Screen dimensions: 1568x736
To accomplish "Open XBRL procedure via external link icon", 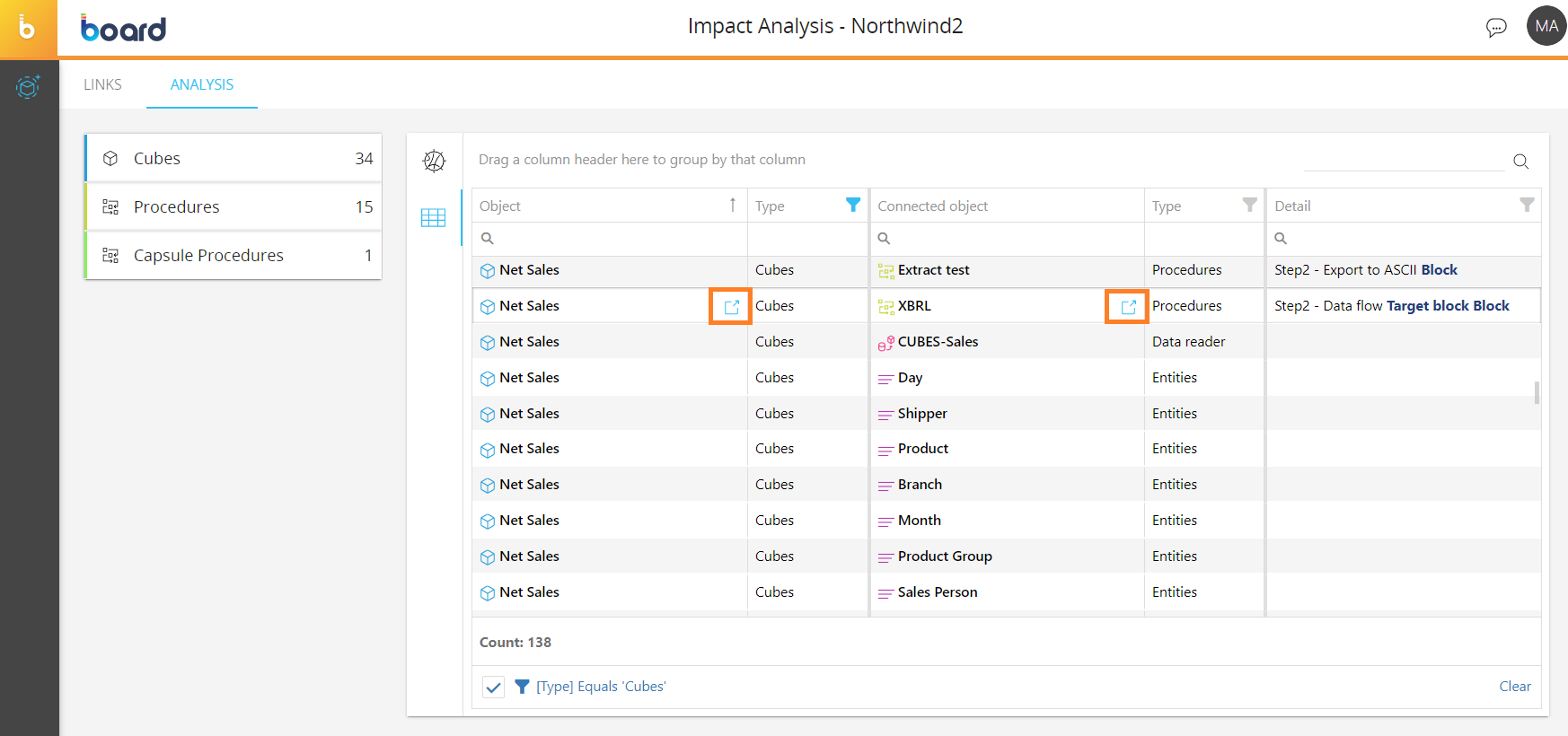I will point(1128,307).
